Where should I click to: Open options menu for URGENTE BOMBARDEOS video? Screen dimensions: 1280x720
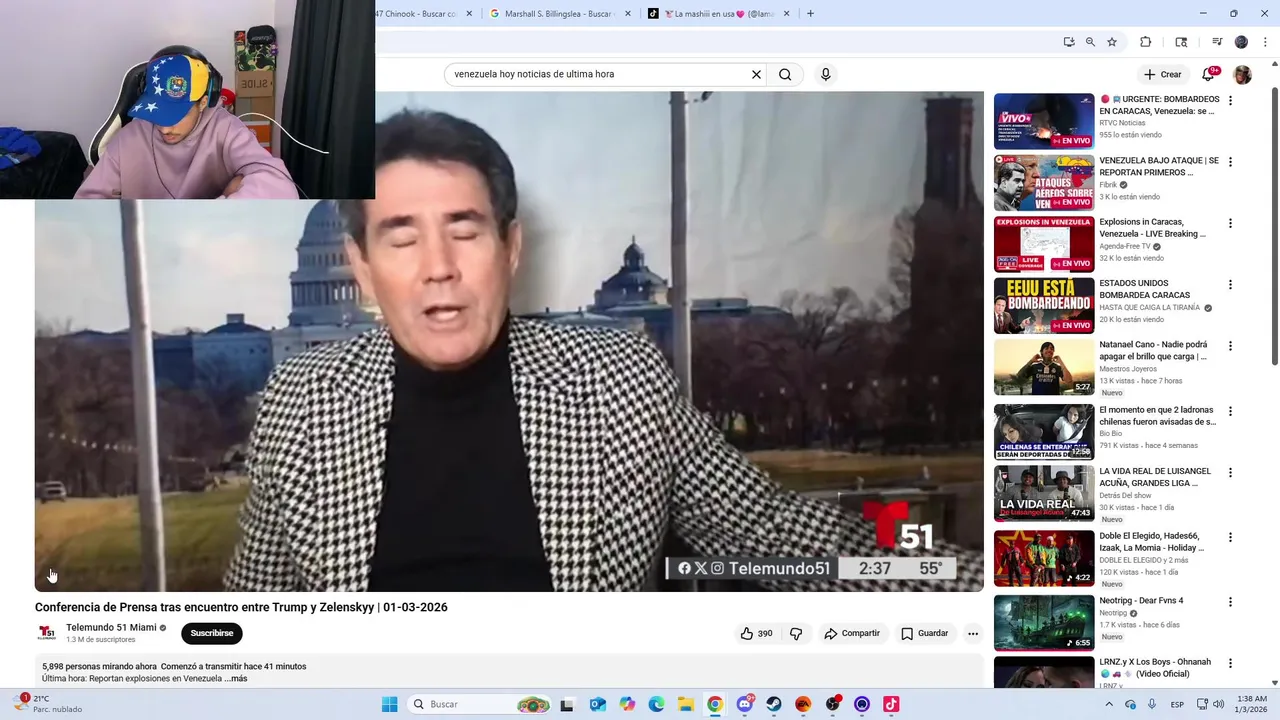tap(1230, 101)
